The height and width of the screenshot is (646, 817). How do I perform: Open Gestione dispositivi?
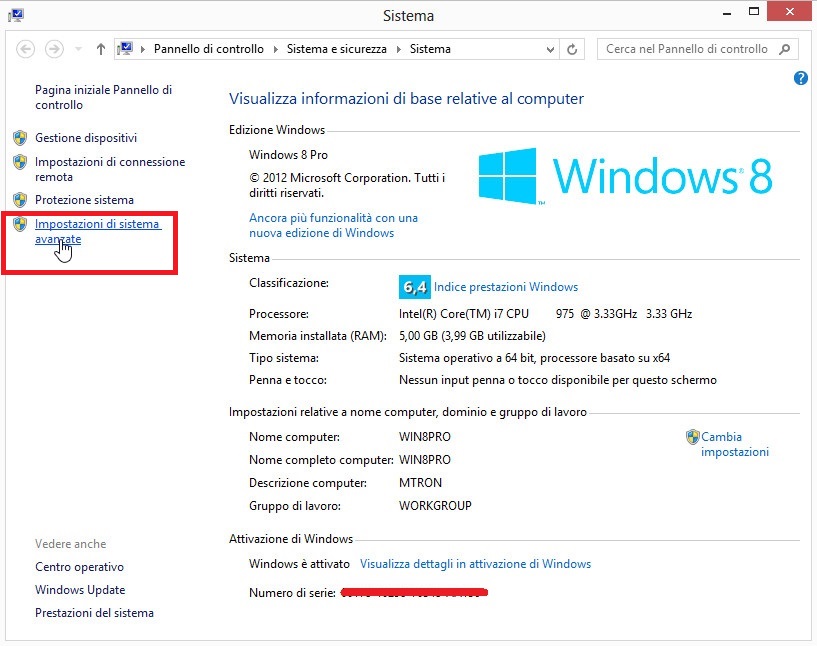[86, 138]
